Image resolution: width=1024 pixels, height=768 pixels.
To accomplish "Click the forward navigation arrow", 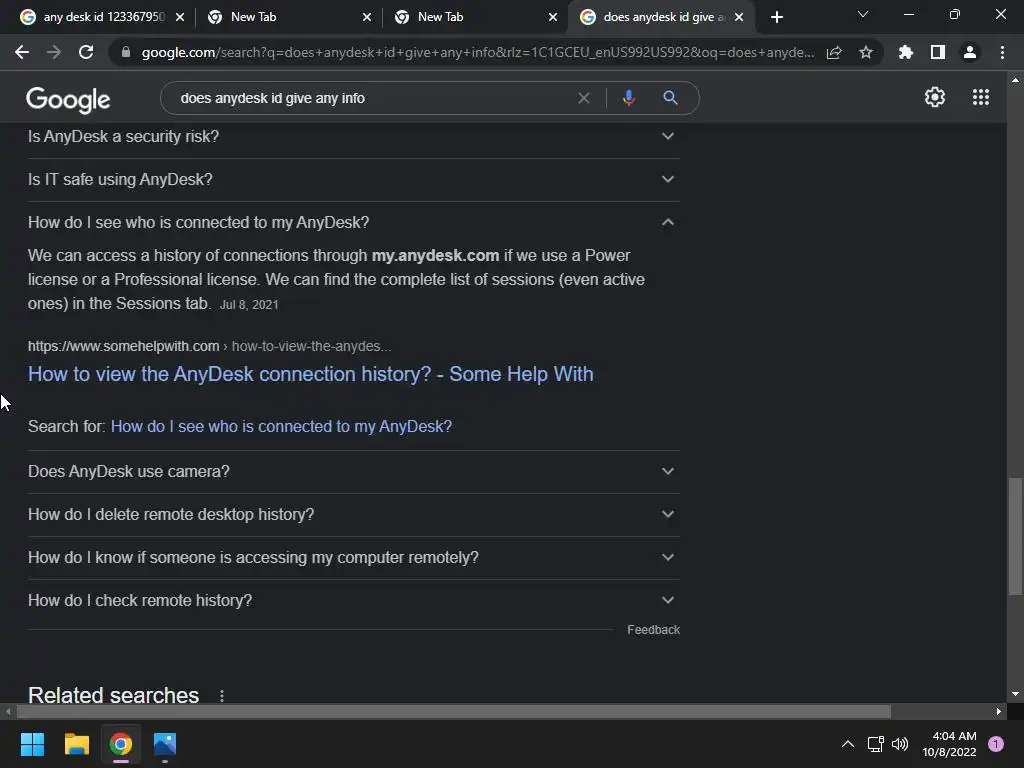I will pyautogui.click(x=54, y=52).
